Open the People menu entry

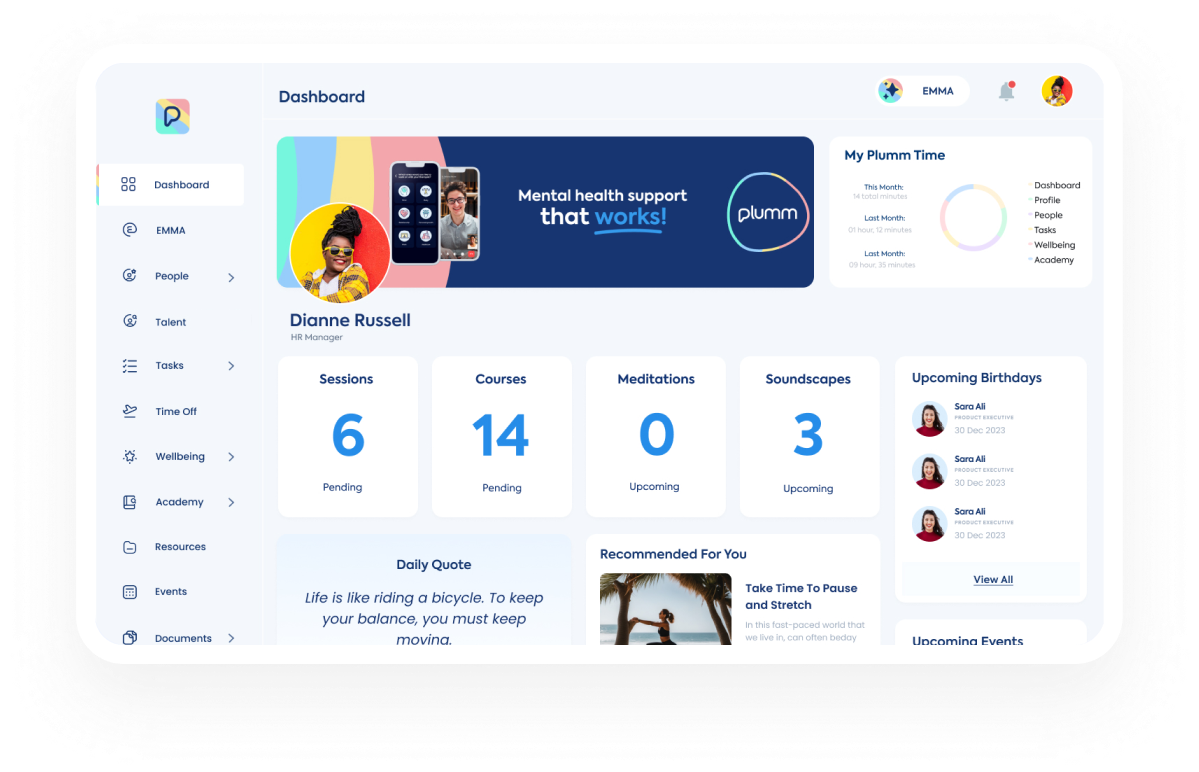point(171,276)
